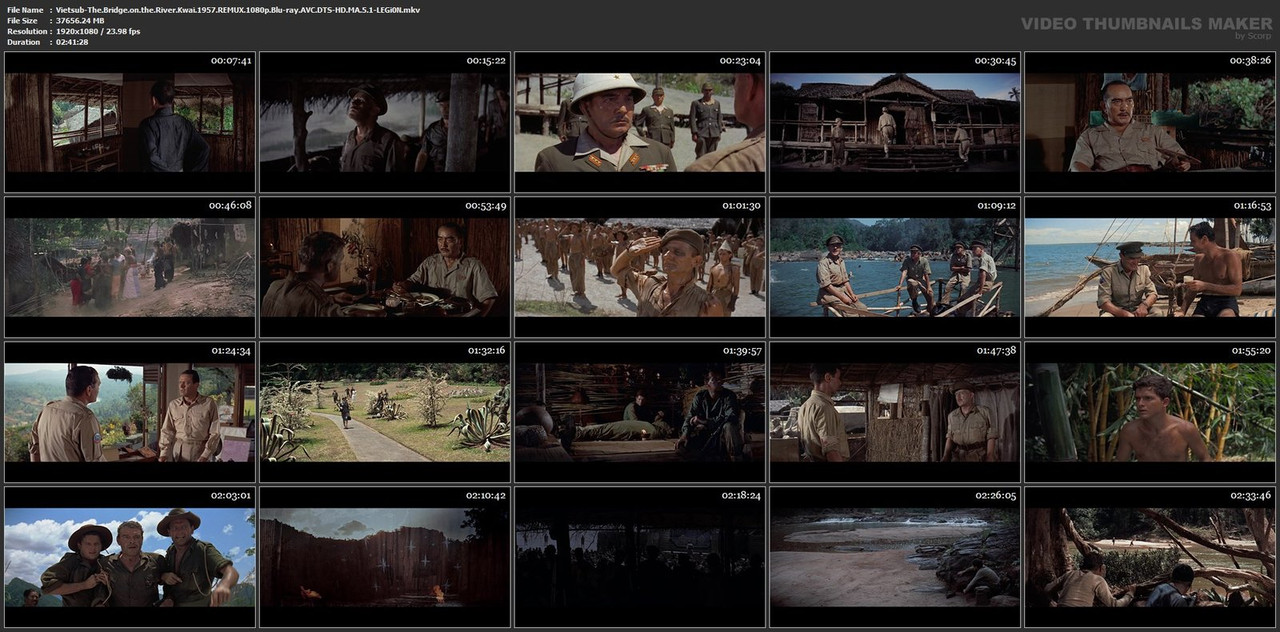Click the "Resolution" header label
The height and width of the screenshot is (632, 1280).
26,31
